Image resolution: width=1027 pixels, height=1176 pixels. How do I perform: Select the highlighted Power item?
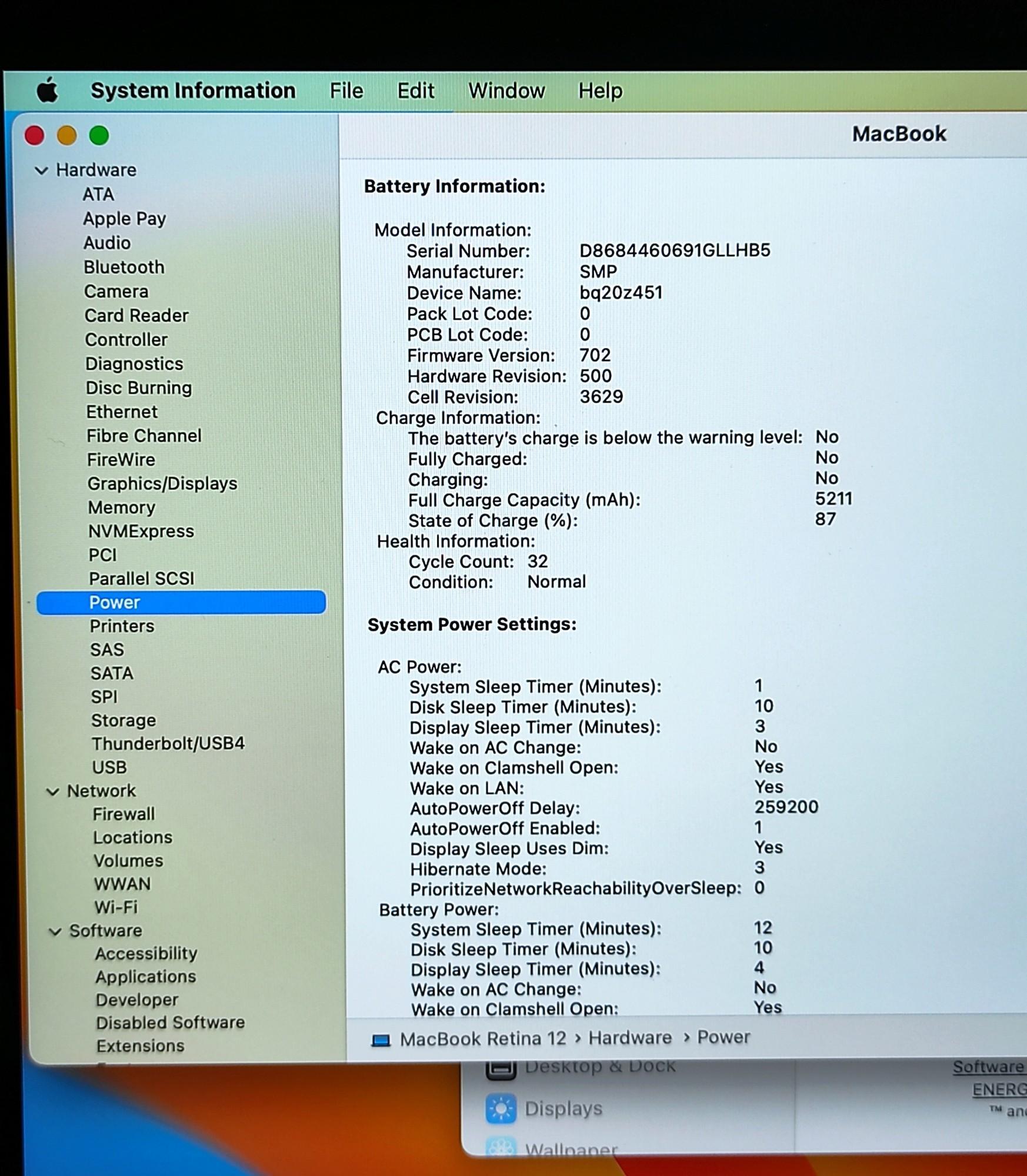point(181,603)
